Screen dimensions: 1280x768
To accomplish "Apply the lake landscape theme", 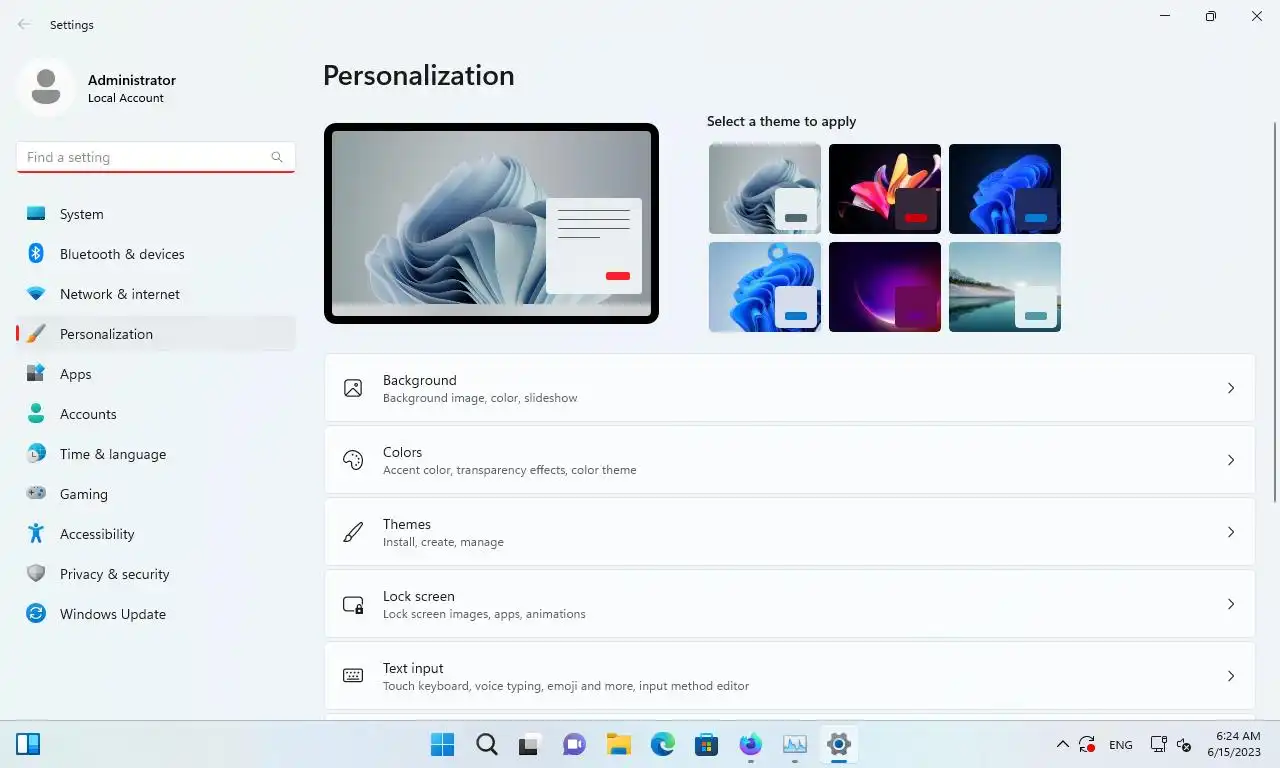I will point(1005,287).
